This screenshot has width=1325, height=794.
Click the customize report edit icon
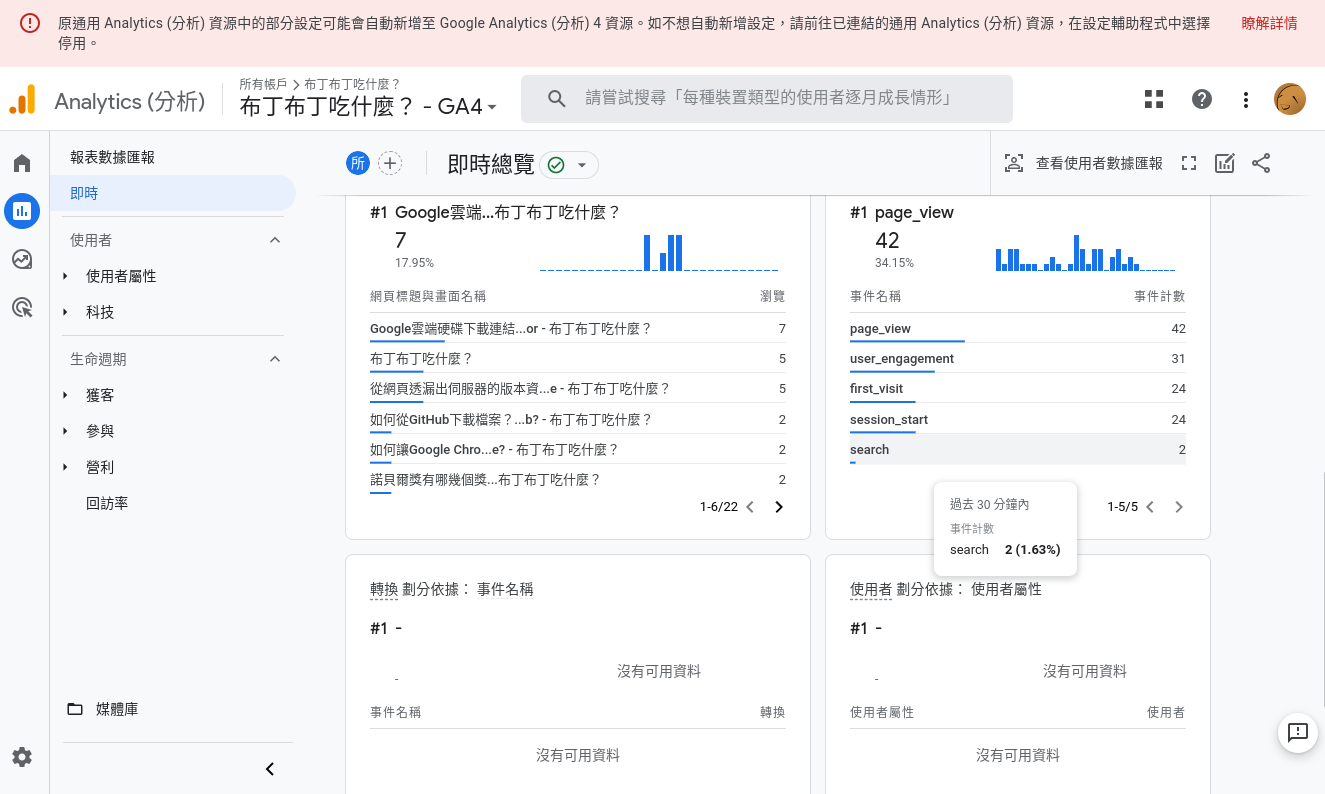point(1225,164)
